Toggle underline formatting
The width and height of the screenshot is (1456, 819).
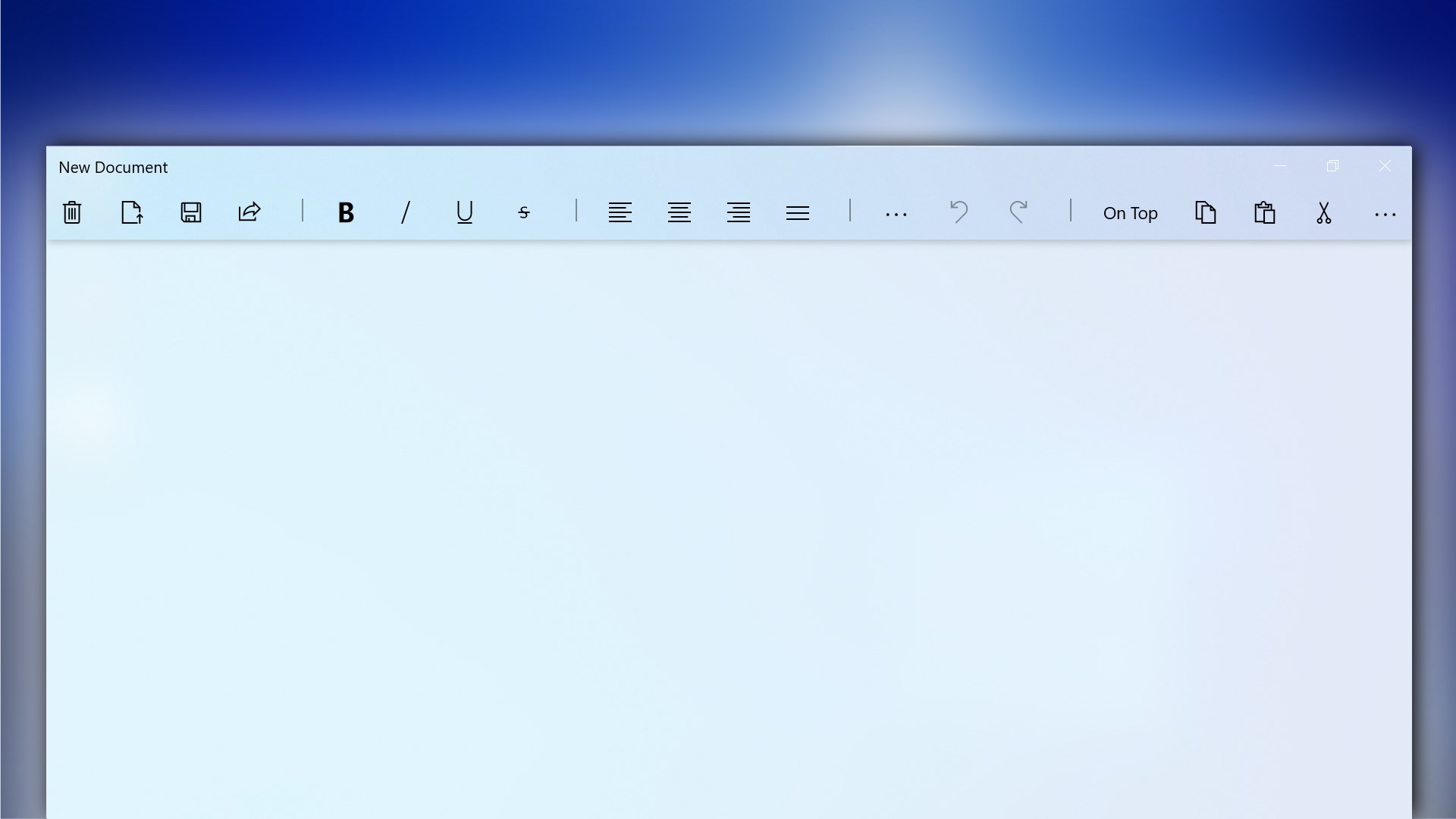(464, 212)
